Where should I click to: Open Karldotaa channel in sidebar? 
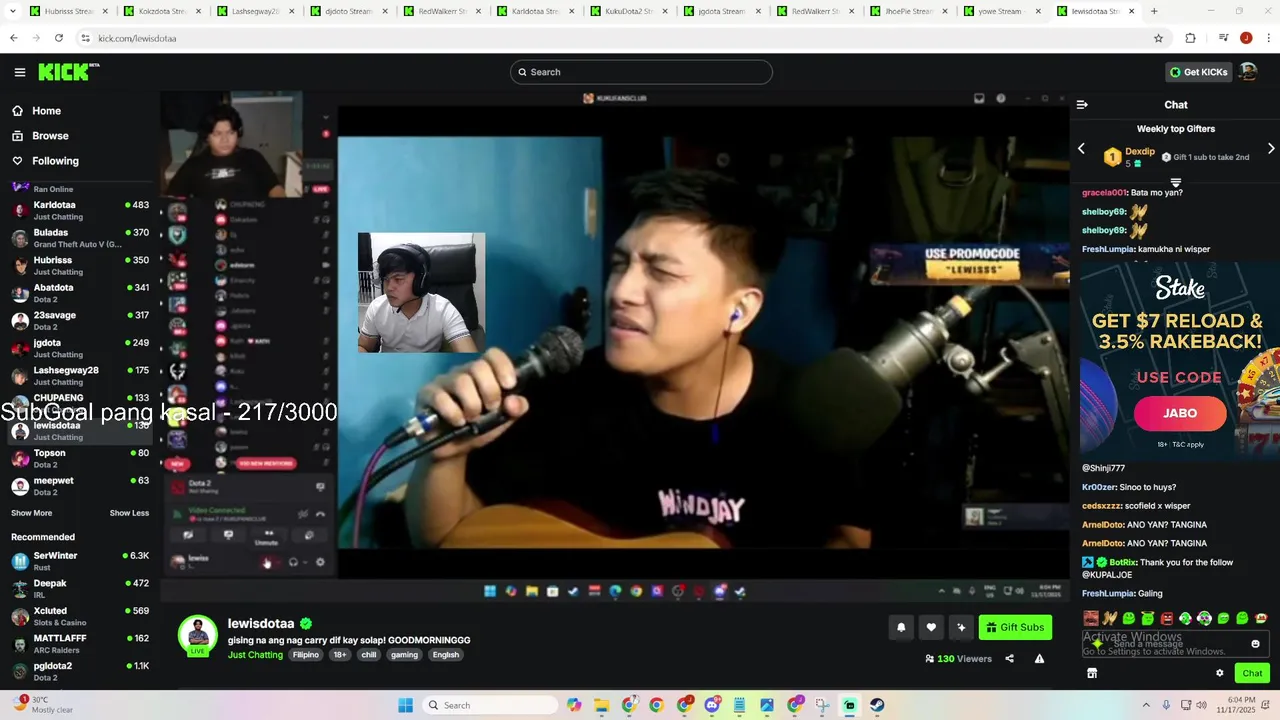pyautogui.click(x=80, y=210)
